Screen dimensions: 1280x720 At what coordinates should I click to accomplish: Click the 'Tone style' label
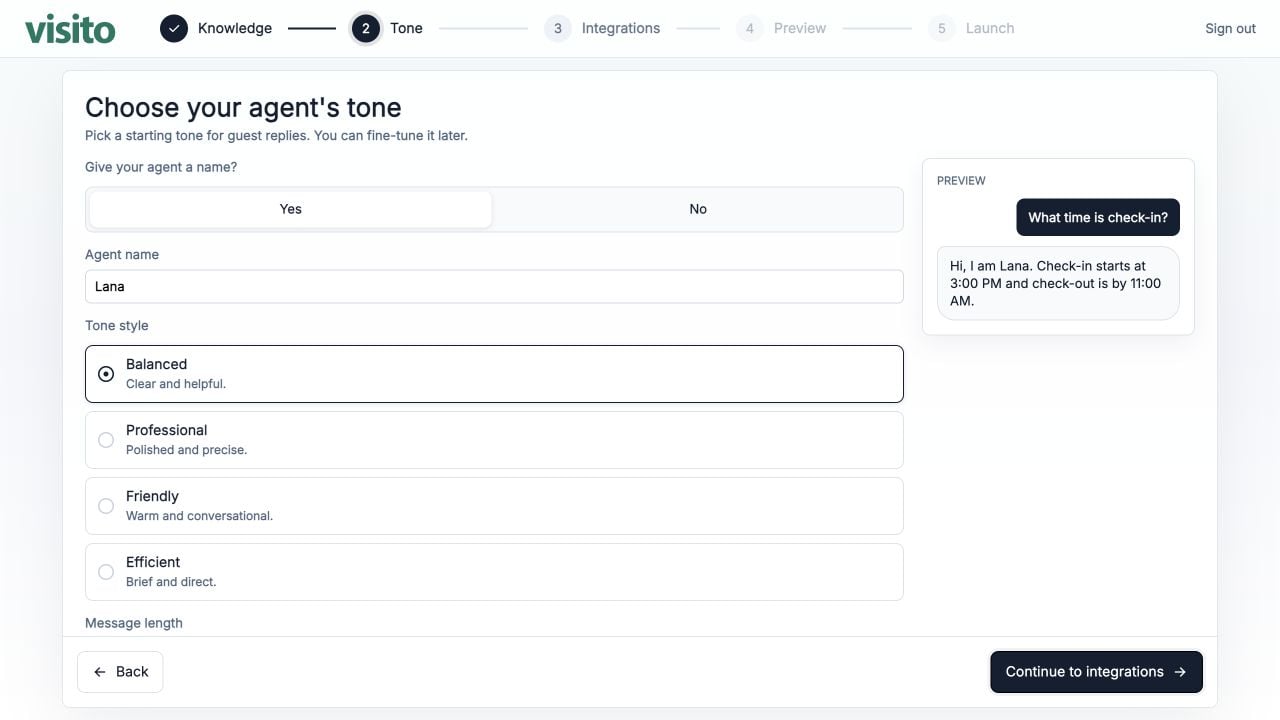[x=117, y=326]
